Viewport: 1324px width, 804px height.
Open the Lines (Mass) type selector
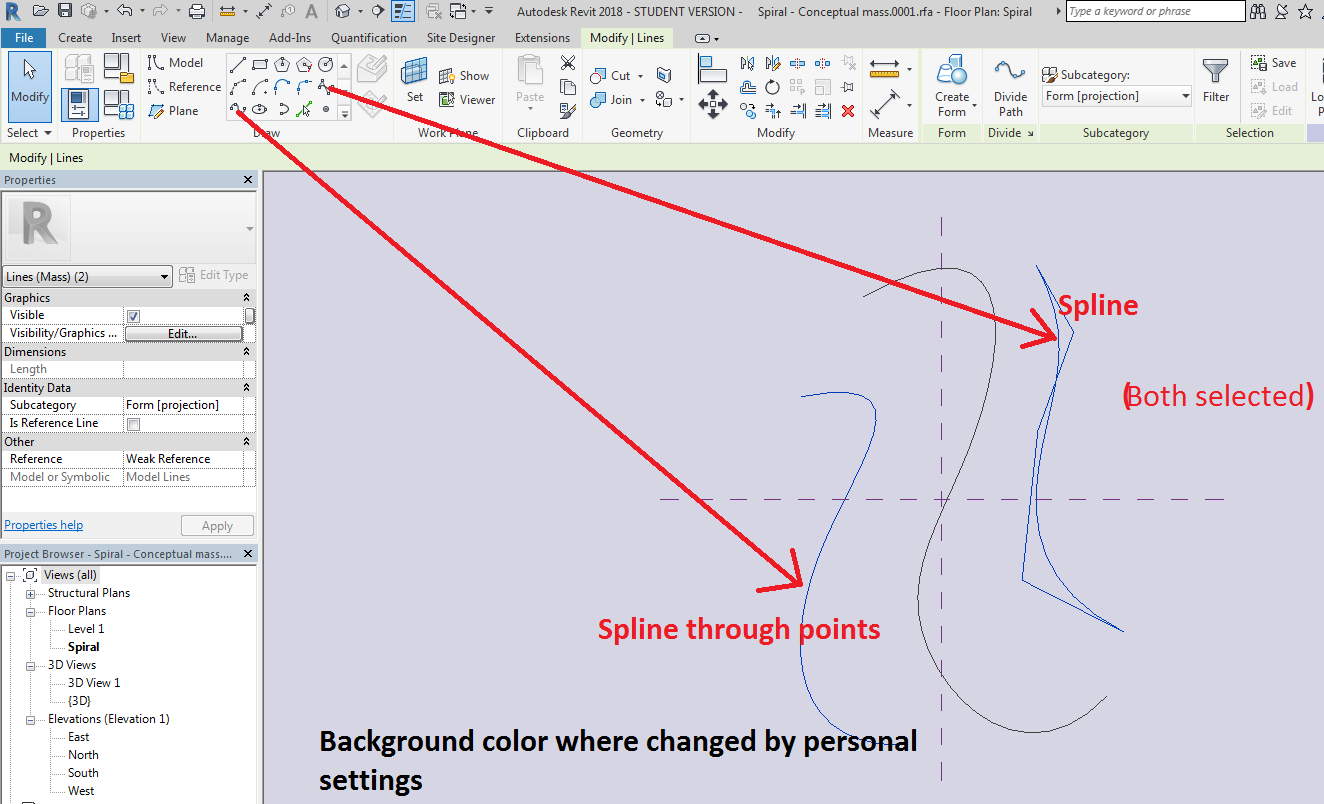pos(88,277)
